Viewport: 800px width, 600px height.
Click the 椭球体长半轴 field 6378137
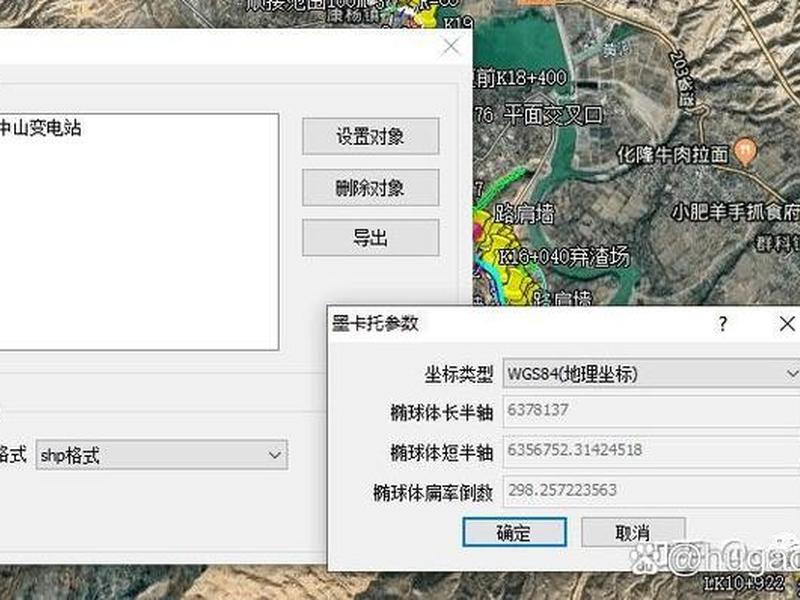click(x=651, y=411)
